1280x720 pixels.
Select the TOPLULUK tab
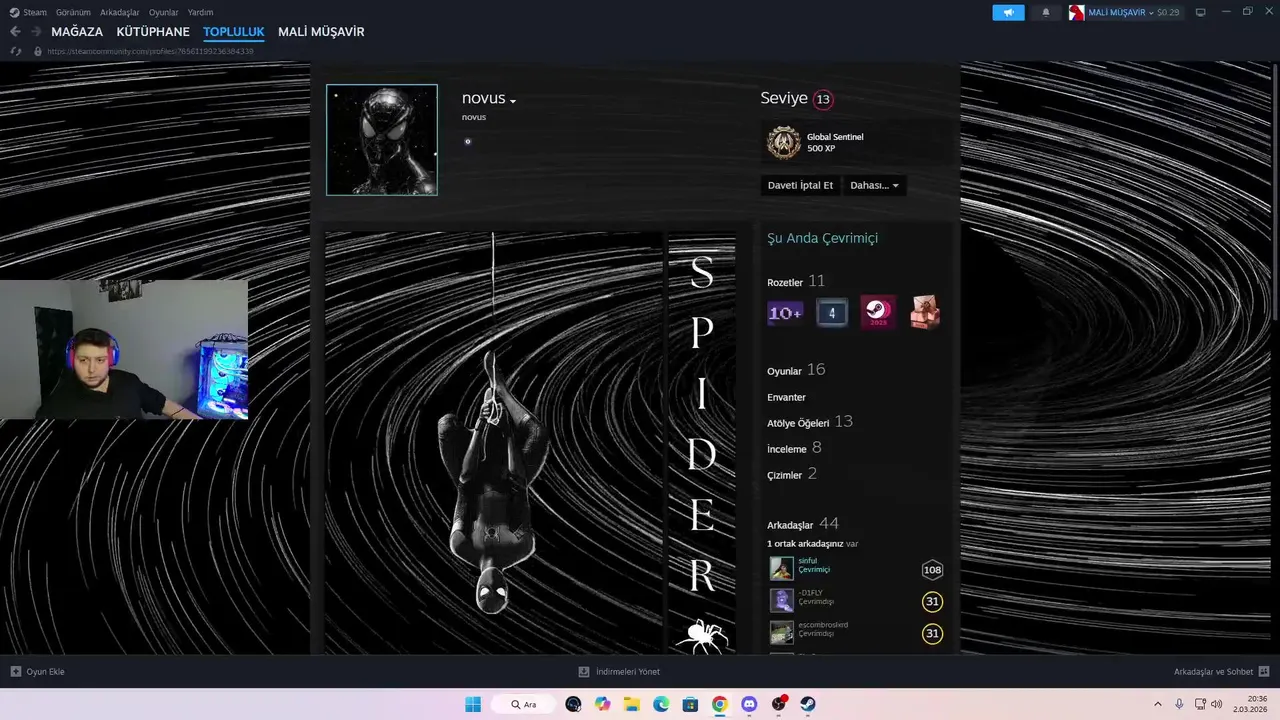coord(234,32)
